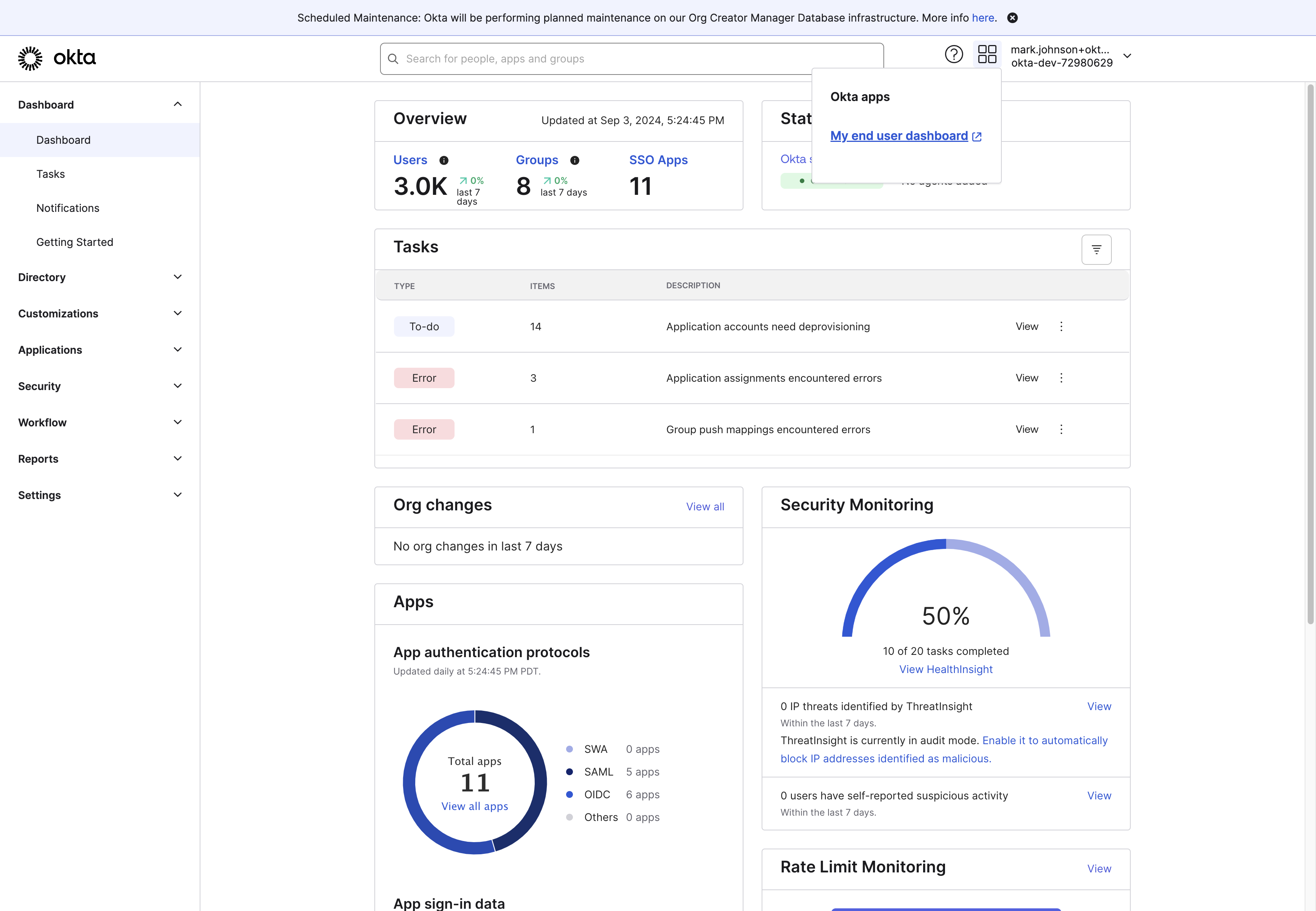The height and width of the screenshot is (911, 1316).
Task: Click the info icon next to Groups
Action: pyautogui.click(x=574, y=160)
